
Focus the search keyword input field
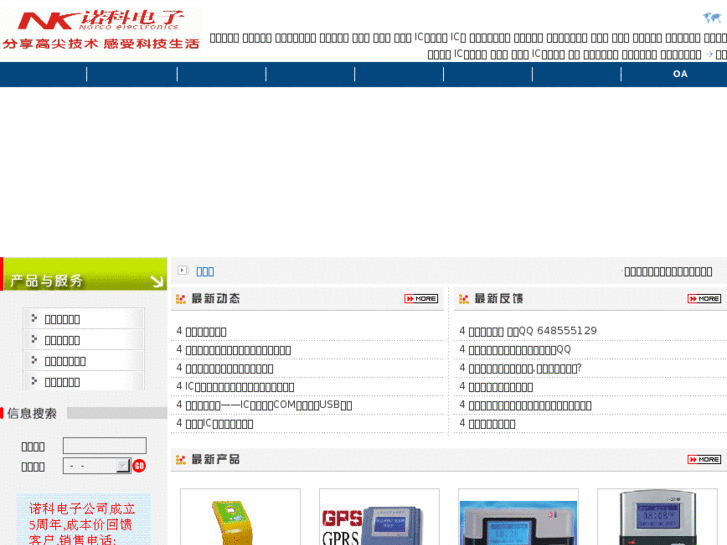(105, 446)
